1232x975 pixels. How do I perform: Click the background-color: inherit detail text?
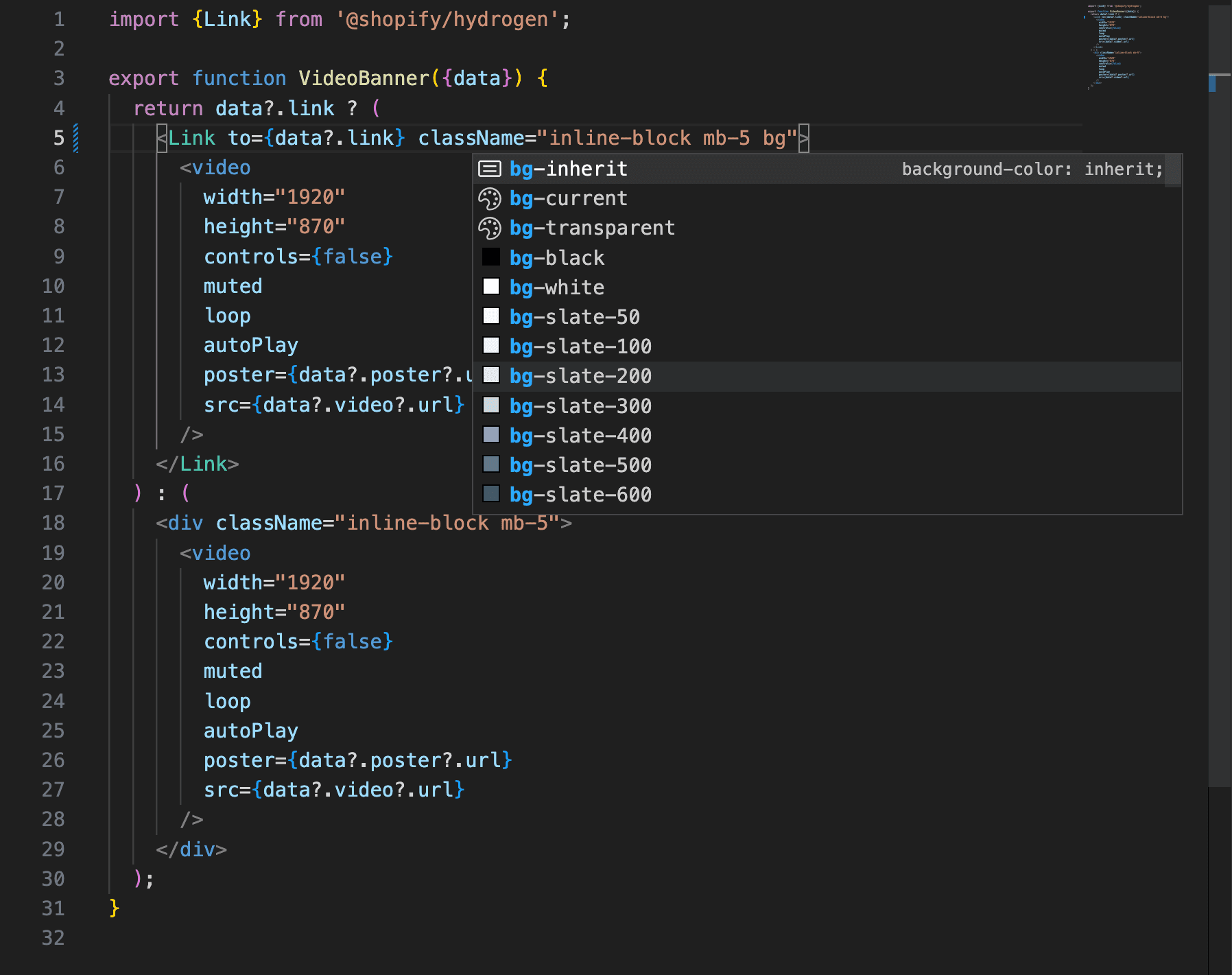1032,169
